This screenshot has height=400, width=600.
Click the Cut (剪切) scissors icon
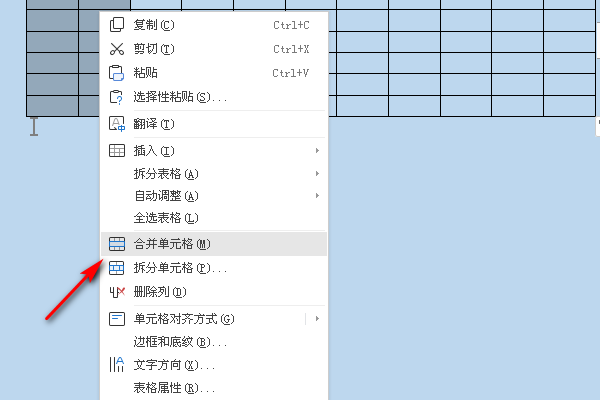pyautogui.click(x=117, y=48)
